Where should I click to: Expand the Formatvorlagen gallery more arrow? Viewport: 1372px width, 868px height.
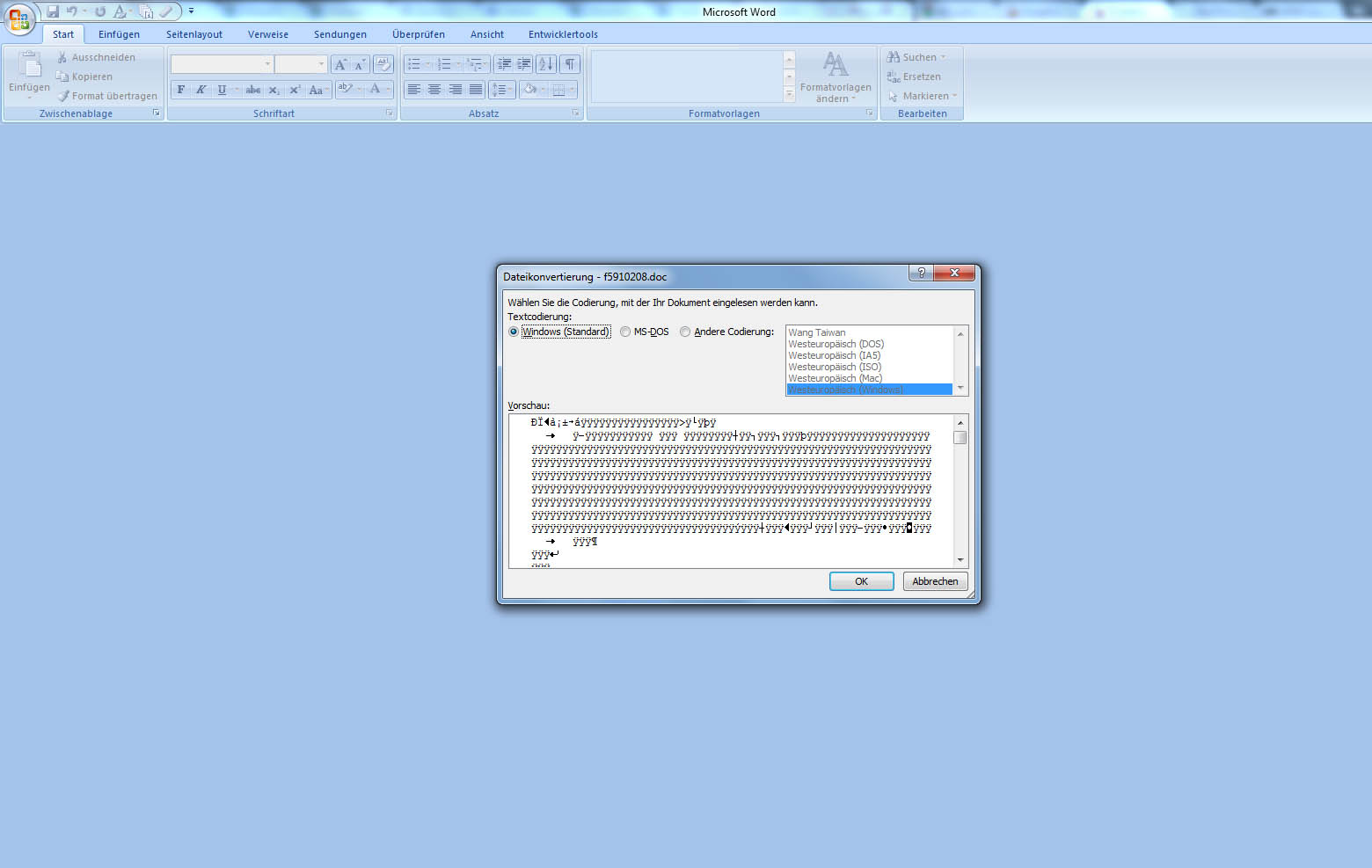pyautogui.click(x=789, y=95)
